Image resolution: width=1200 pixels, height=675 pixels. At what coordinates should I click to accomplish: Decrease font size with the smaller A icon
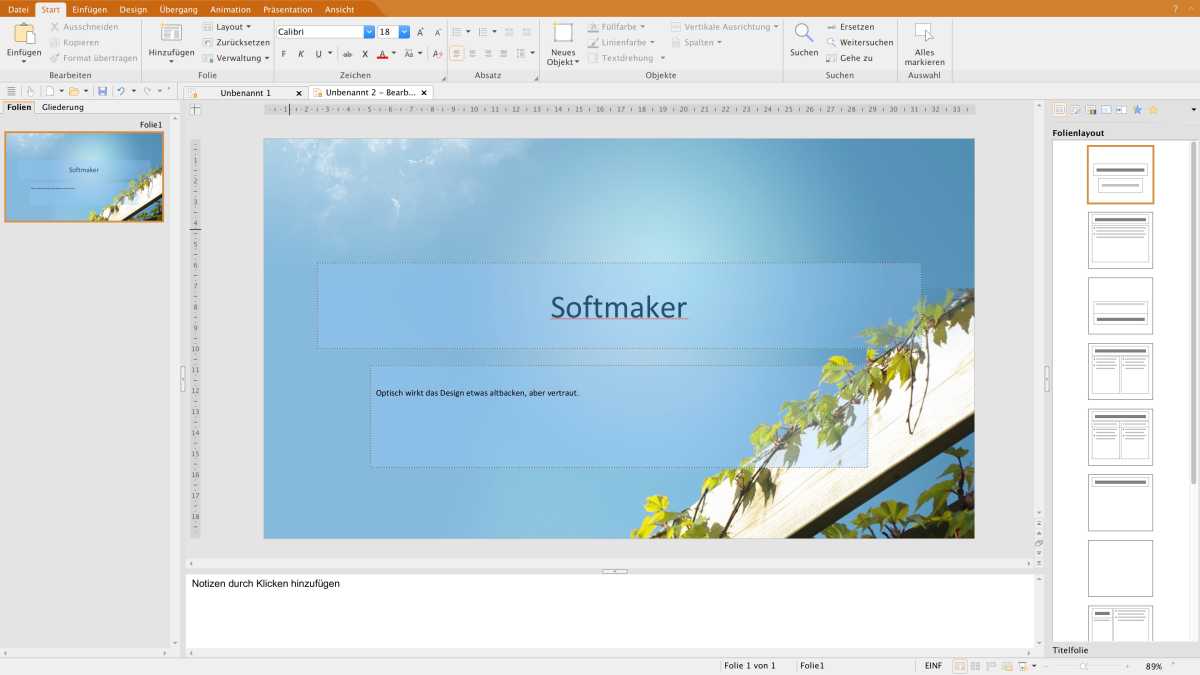click(x=437, y=32)
